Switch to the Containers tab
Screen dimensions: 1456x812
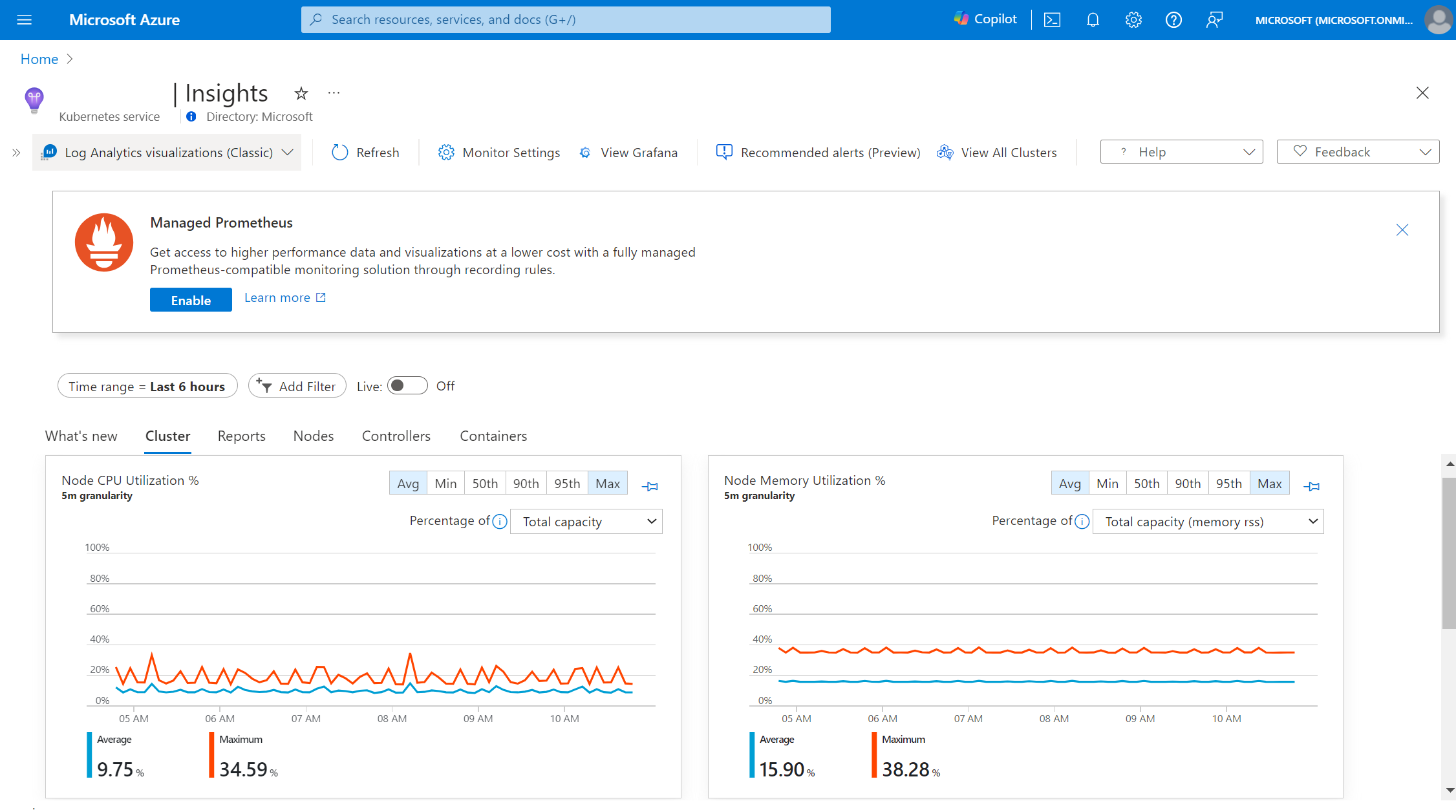pos(492,435)
